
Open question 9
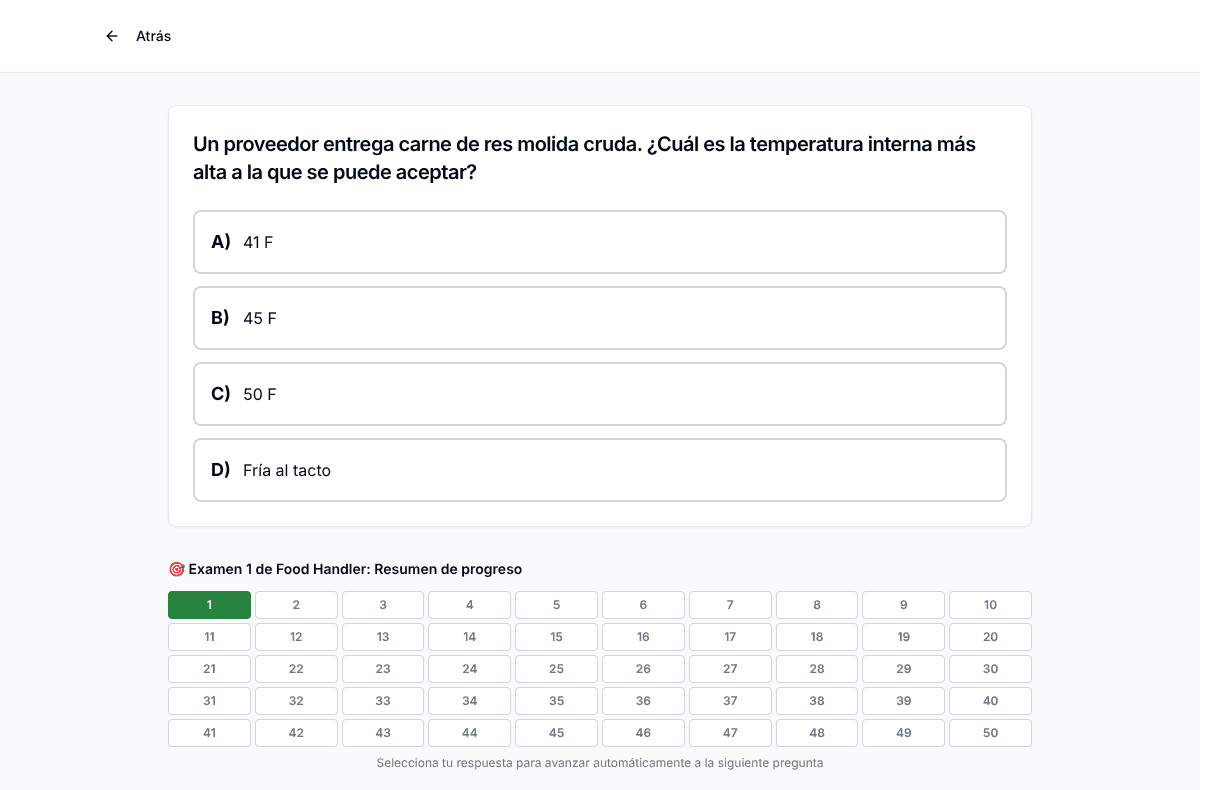(x=904, y=605)
